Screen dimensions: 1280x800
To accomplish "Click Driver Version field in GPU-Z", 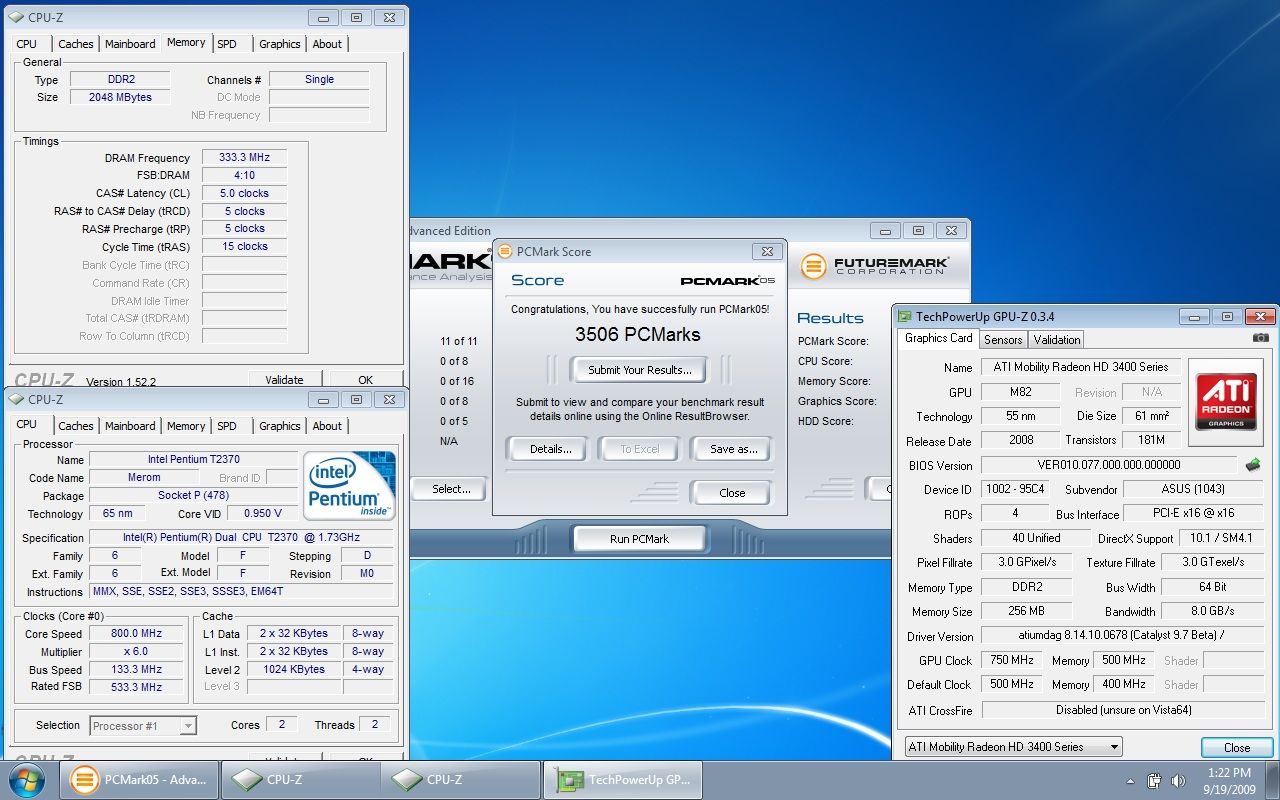I will point(1122,636).
